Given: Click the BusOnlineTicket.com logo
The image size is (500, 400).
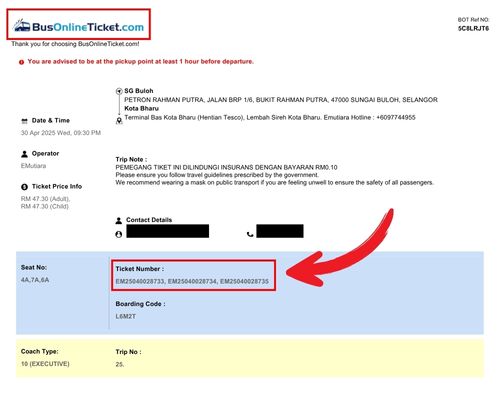Looking at the screenshot, I should tap(79, 26).
